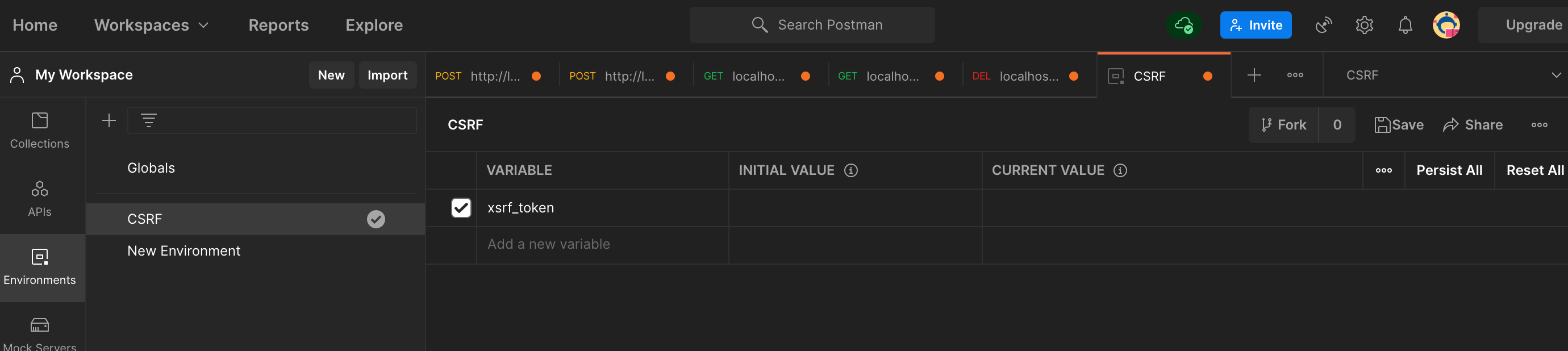Open the APIs sidebar panel
Viewport: 1568px width, 351px height.
(x=40, y=198)
